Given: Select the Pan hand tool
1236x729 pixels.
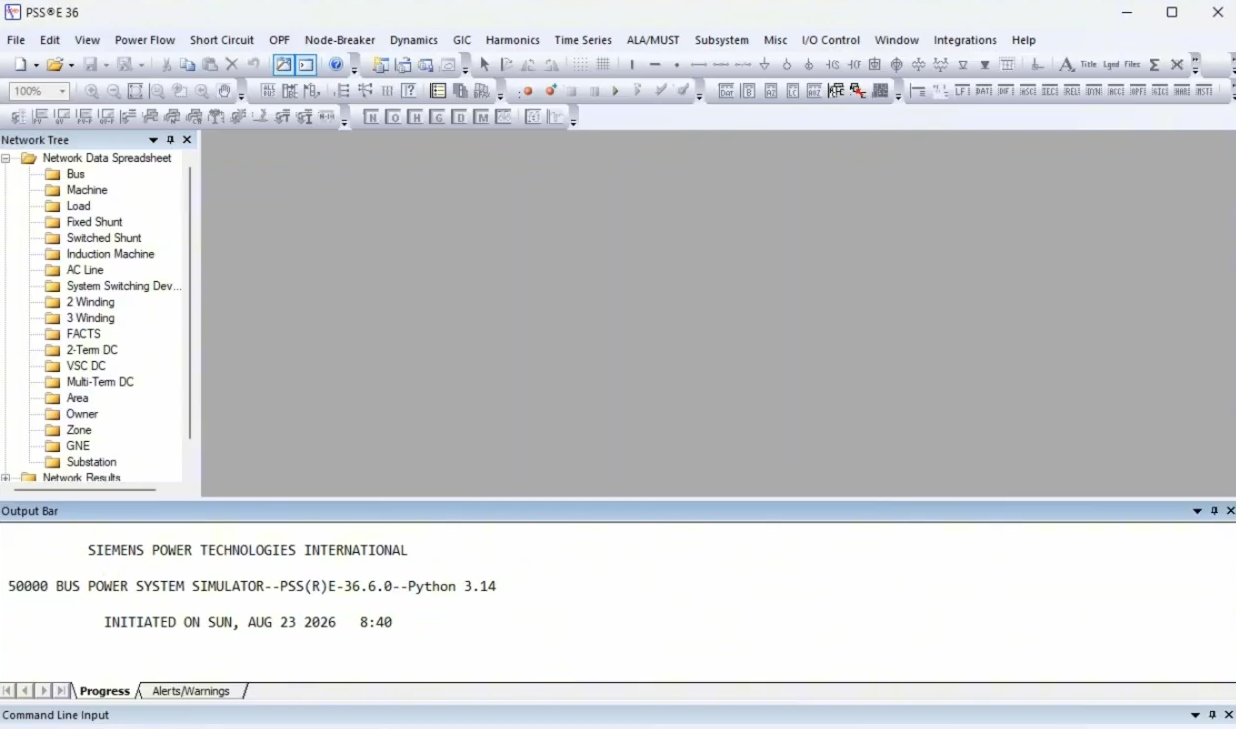Looking at the screenshot, I should 224,91.
